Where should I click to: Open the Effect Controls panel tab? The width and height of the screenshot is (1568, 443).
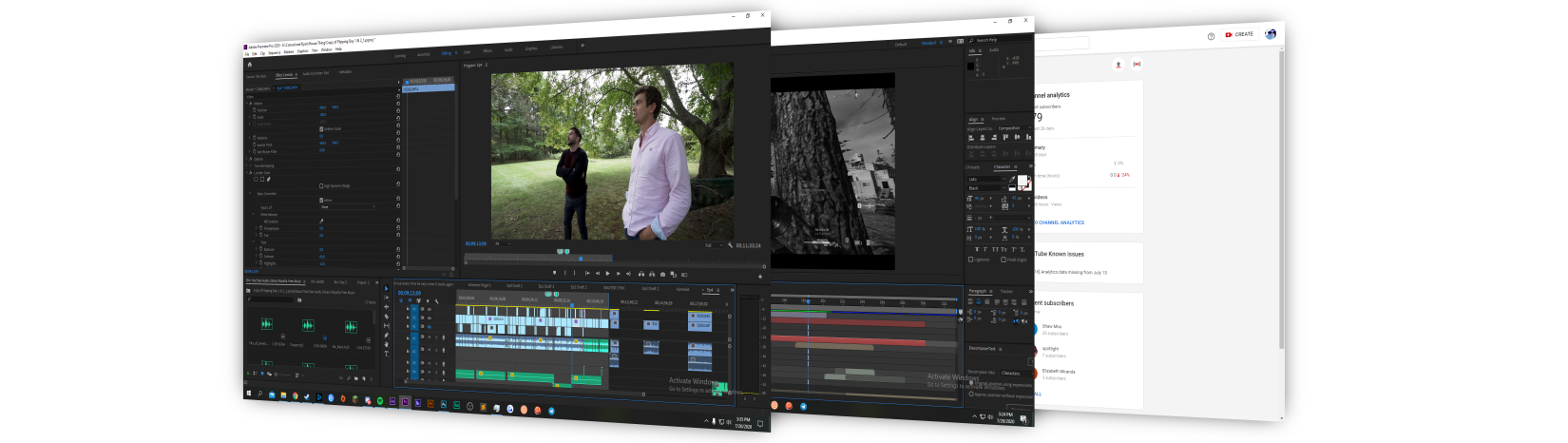coord(285,74)
